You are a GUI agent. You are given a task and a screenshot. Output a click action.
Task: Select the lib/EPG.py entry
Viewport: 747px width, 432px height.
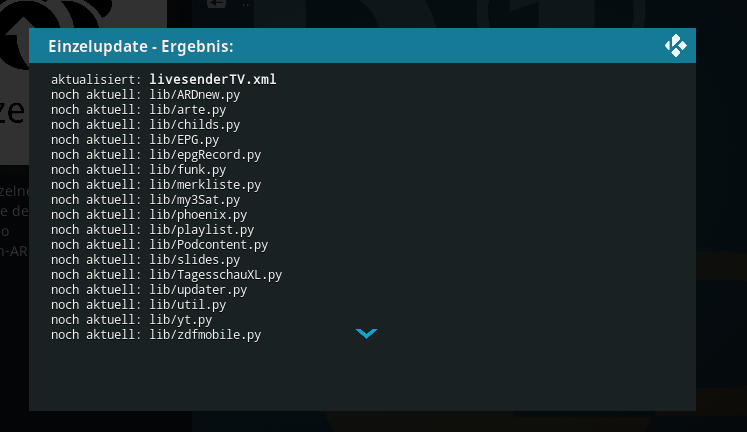[135, 140]
